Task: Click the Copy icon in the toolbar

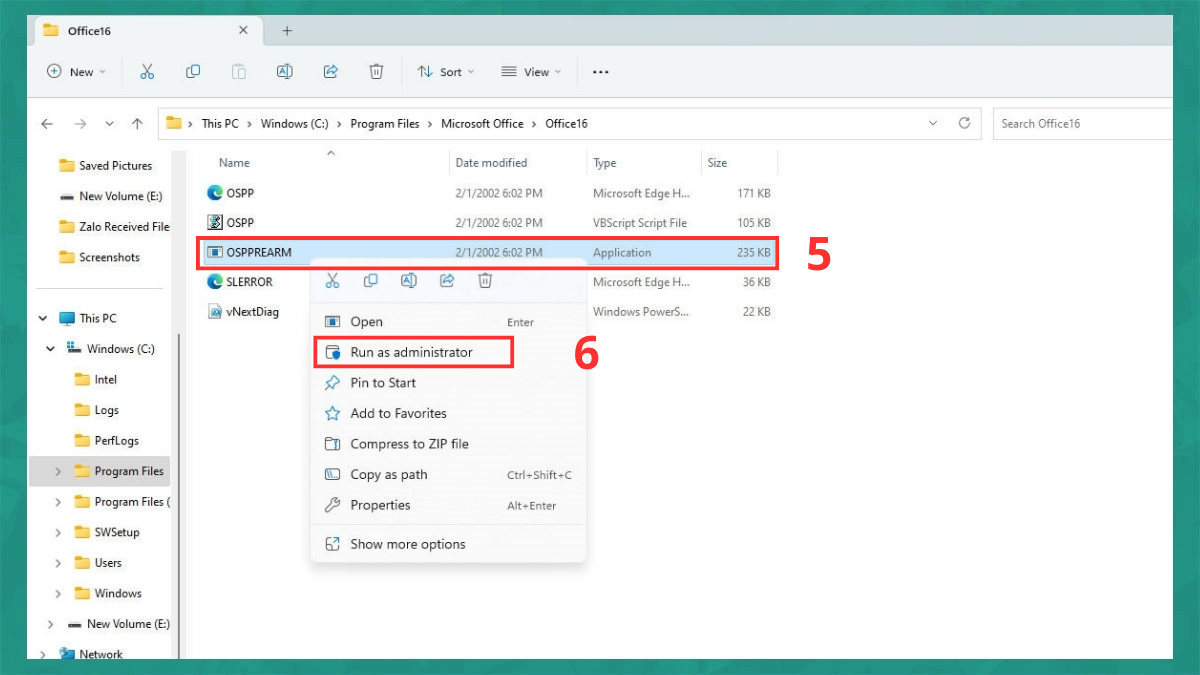Action: [x=193, y=72]
